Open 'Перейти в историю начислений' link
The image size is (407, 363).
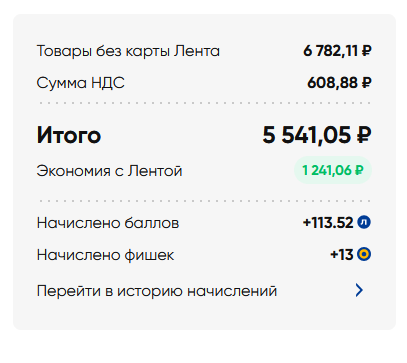click(157, 291)
